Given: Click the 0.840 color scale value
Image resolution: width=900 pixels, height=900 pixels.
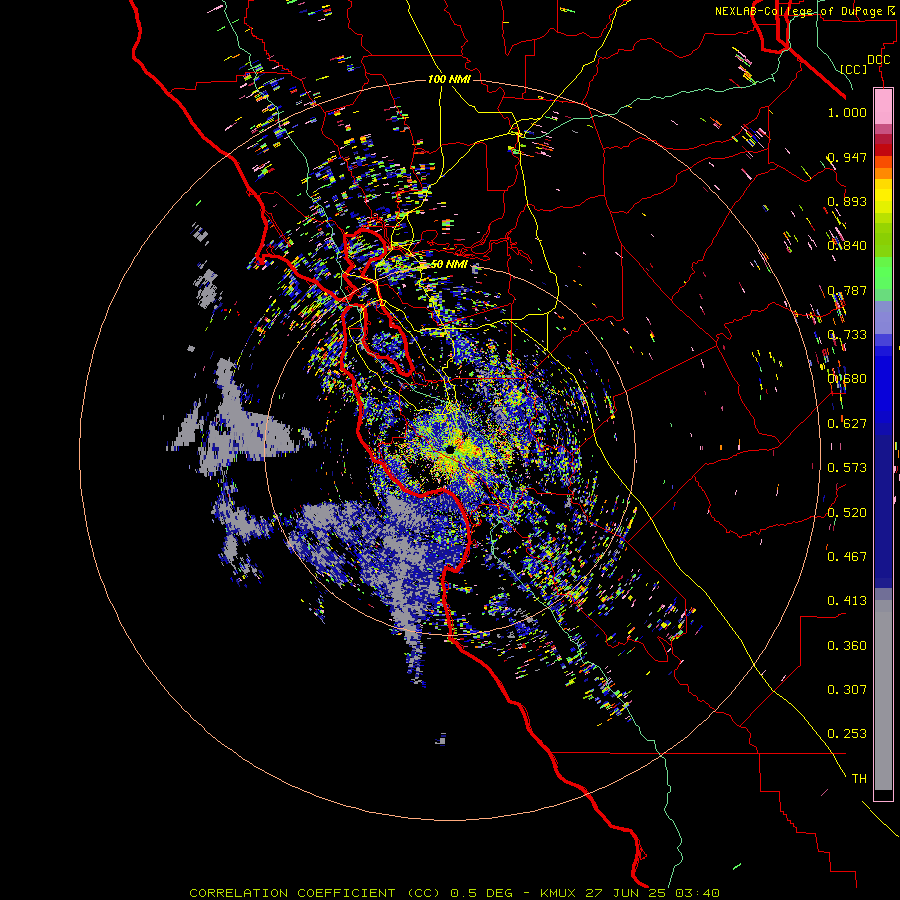Looking at the screenshot, I should point(847,245).
